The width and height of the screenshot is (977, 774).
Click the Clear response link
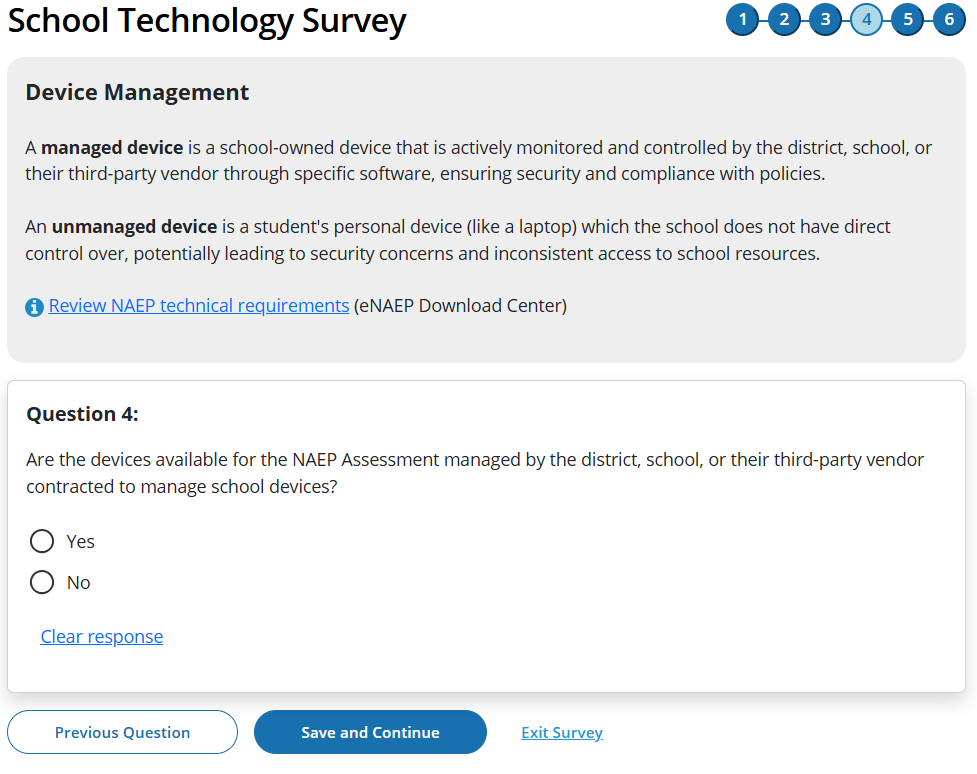(102, 636)
